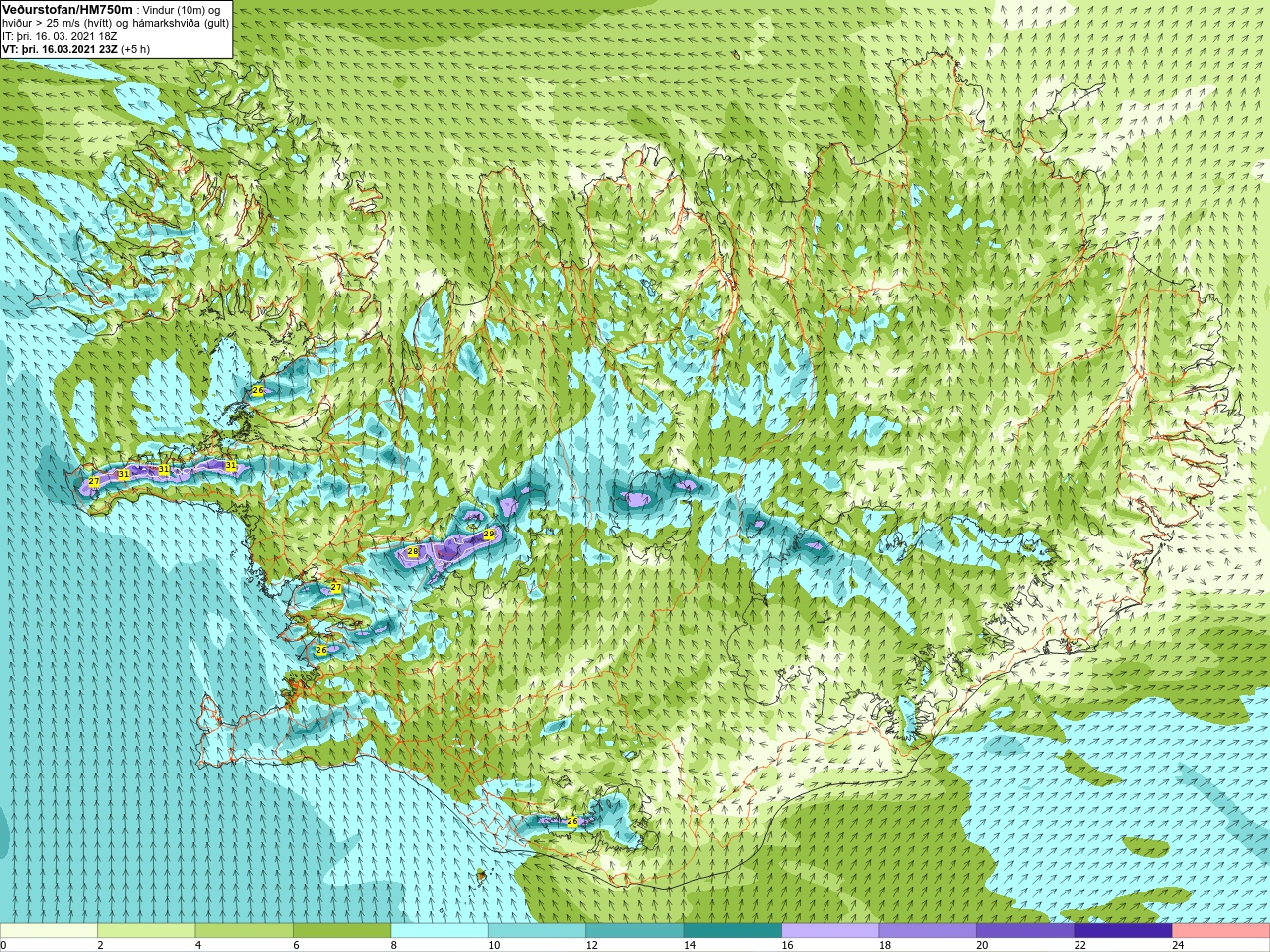Viewport: 1270px width, 952px height.
Task: Click the pink above-24 m/s legend swatch
Action: (x=1221, y=931)
